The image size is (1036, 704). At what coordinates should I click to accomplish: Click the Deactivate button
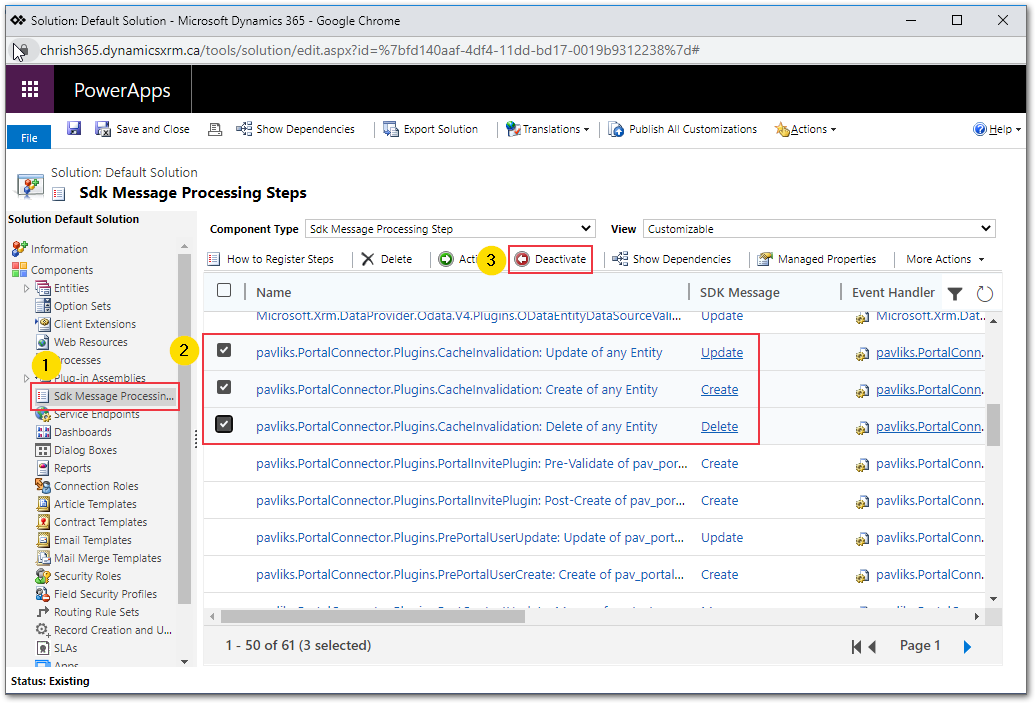tap(550, 259)
